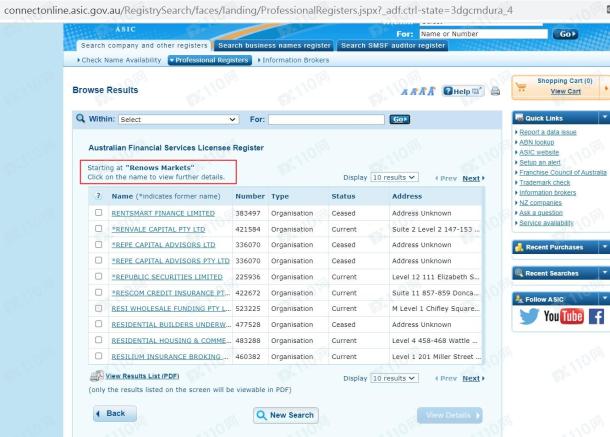
Task: Open RESI WHOLESALE FUNDING PTY link
Action: coord(171,309)
